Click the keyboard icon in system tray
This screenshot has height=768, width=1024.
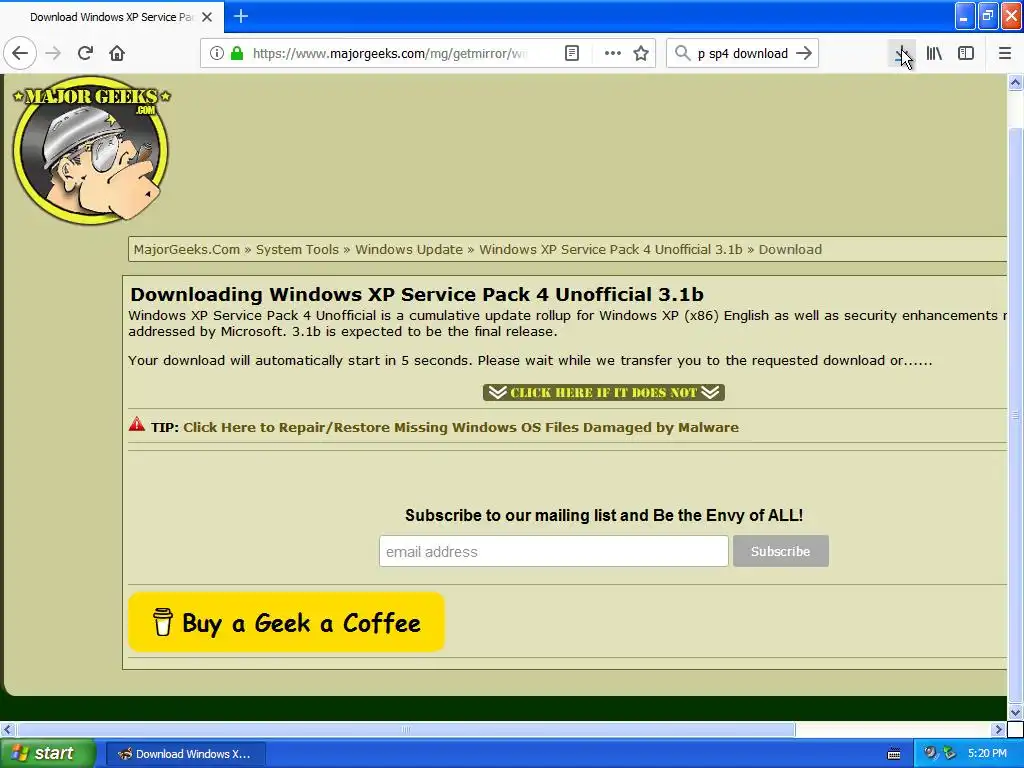point(894,754)
